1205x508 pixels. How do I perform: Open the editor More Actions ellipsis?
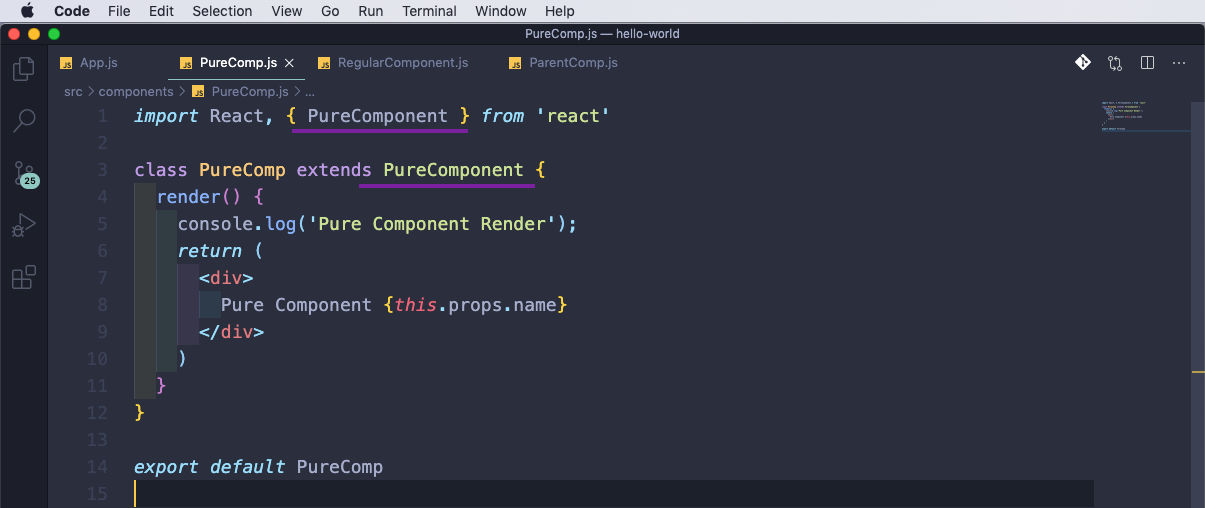(1180, 62)
